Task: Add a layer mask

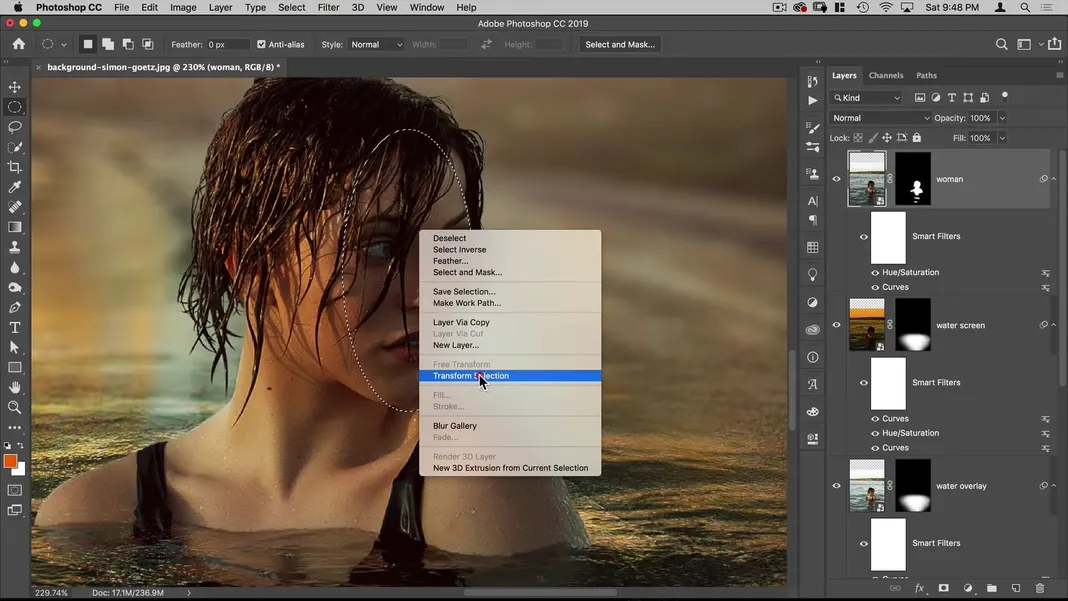Action: coord(943,588)
